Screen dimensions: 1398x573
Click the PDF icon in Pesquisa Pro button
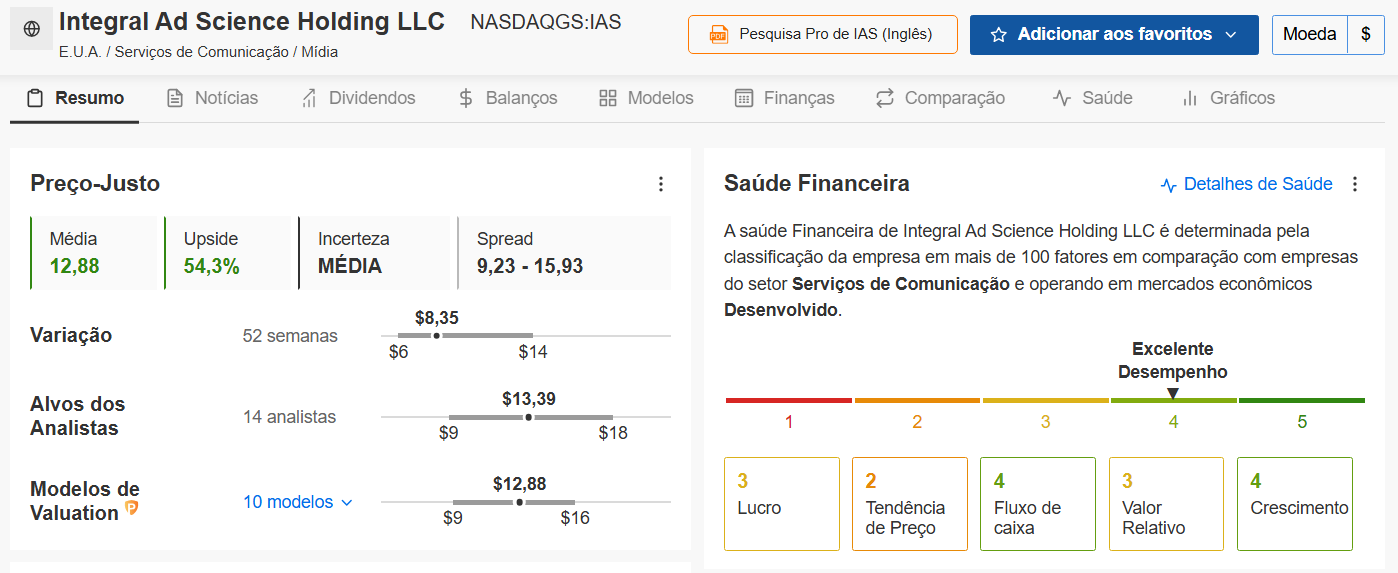point(718,34)
